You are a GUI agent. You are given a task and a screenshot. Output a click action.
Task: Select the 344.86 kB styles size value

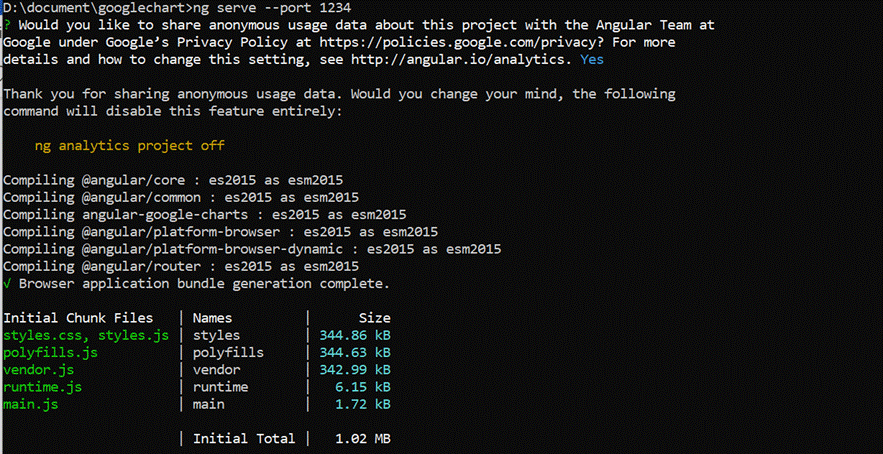pyautogui.click(x=353, y=336)
